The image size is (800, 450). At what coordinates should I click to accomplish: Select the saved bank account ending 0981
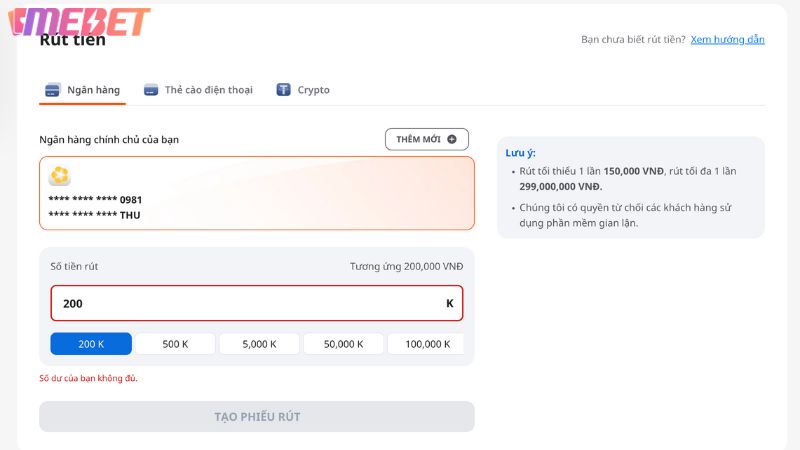[257, 193]
